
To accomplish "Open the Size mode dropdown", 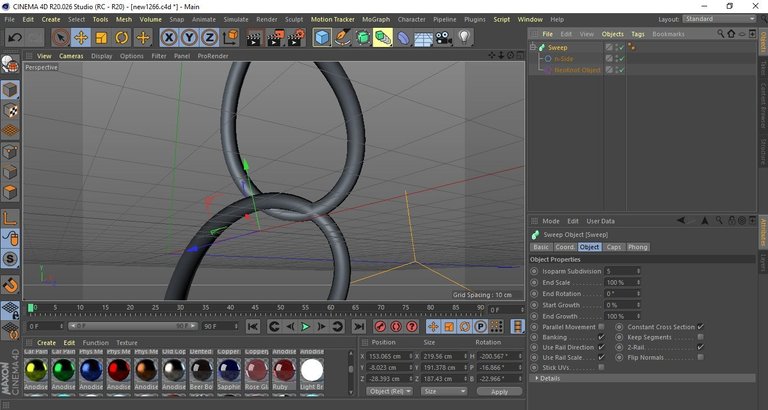I will pos(444,391).
